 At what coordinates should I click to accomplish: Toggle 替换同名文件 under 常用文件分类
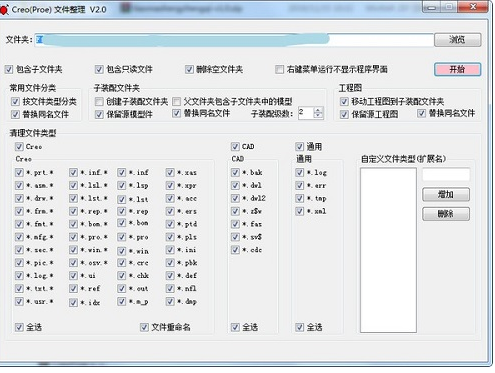coord(15,114)
